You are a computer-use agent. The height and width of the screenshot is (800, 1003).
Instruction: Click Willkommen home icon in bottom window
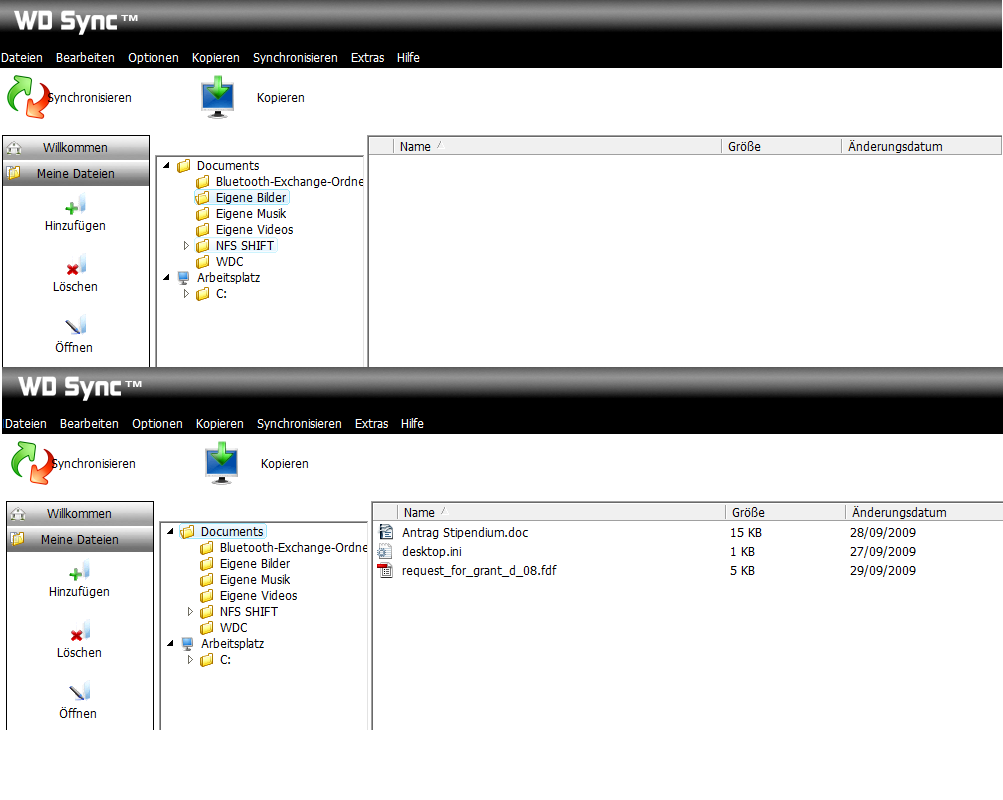18,514
